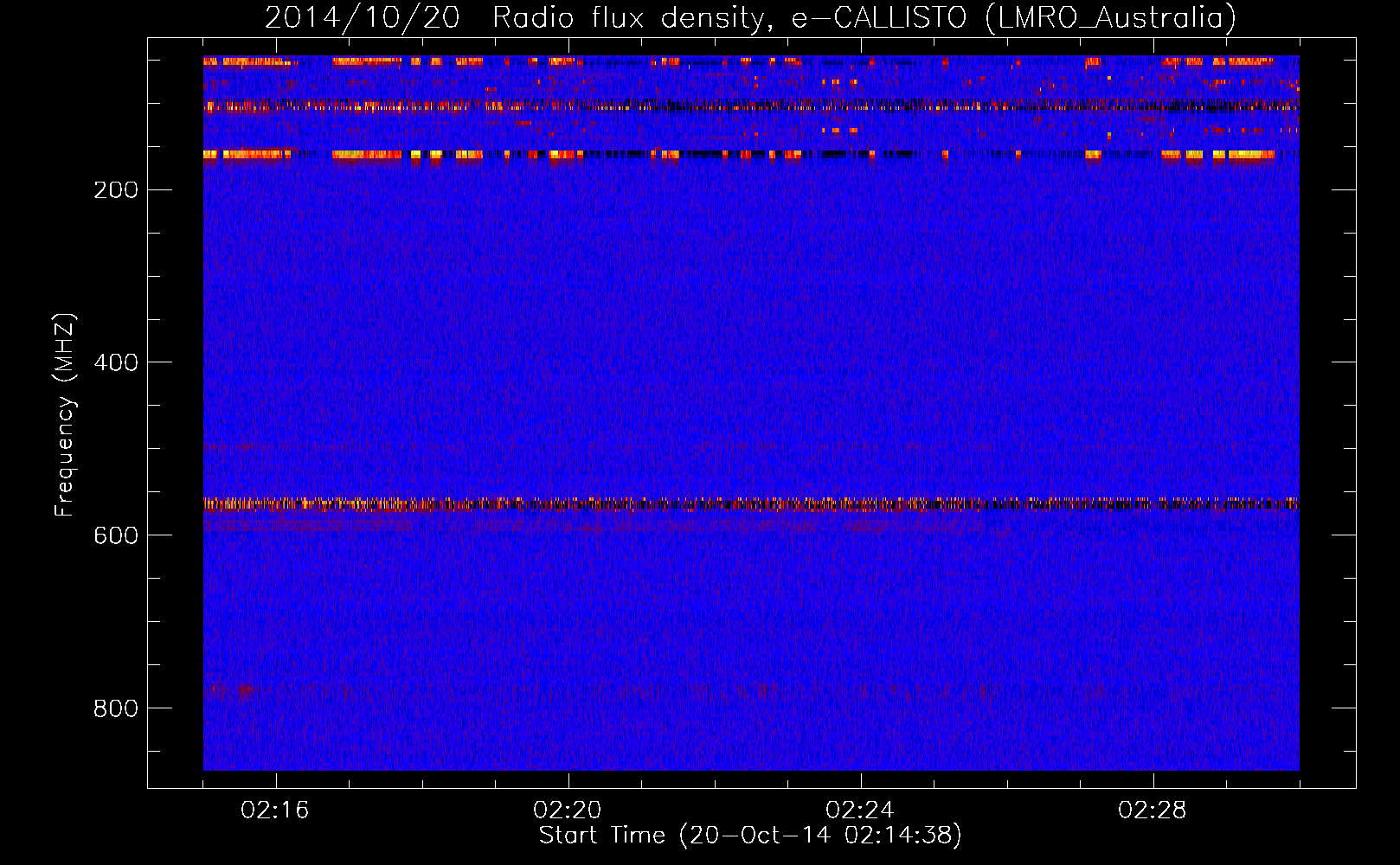Click the plot title "Radio flux density, e-CALLISTO (LMRO_Australia)"
1400x865 pixels.
click(864, 18)
